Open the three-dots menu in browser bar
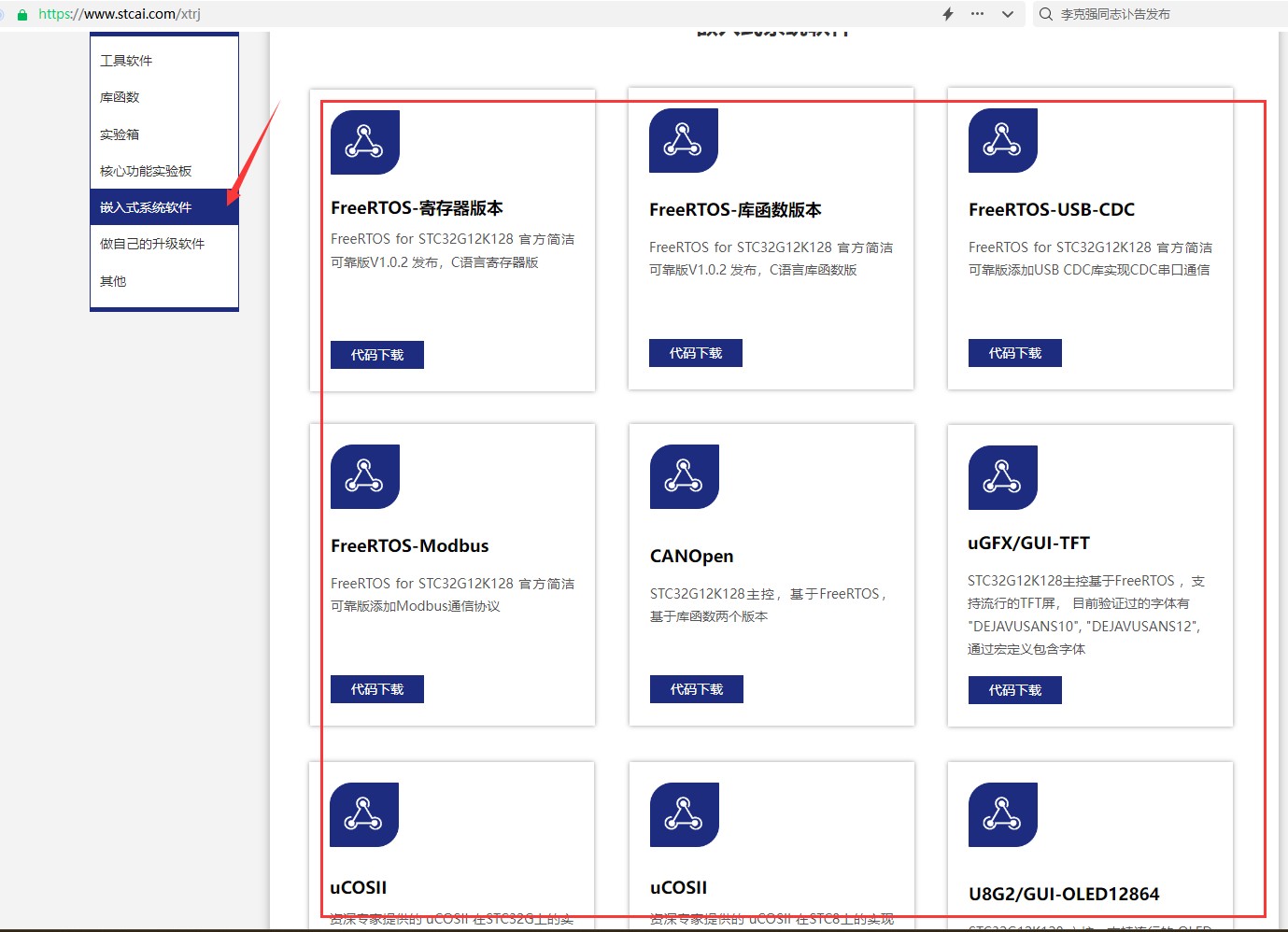This screenshot has height=932, width=1288. click(977, 14)
